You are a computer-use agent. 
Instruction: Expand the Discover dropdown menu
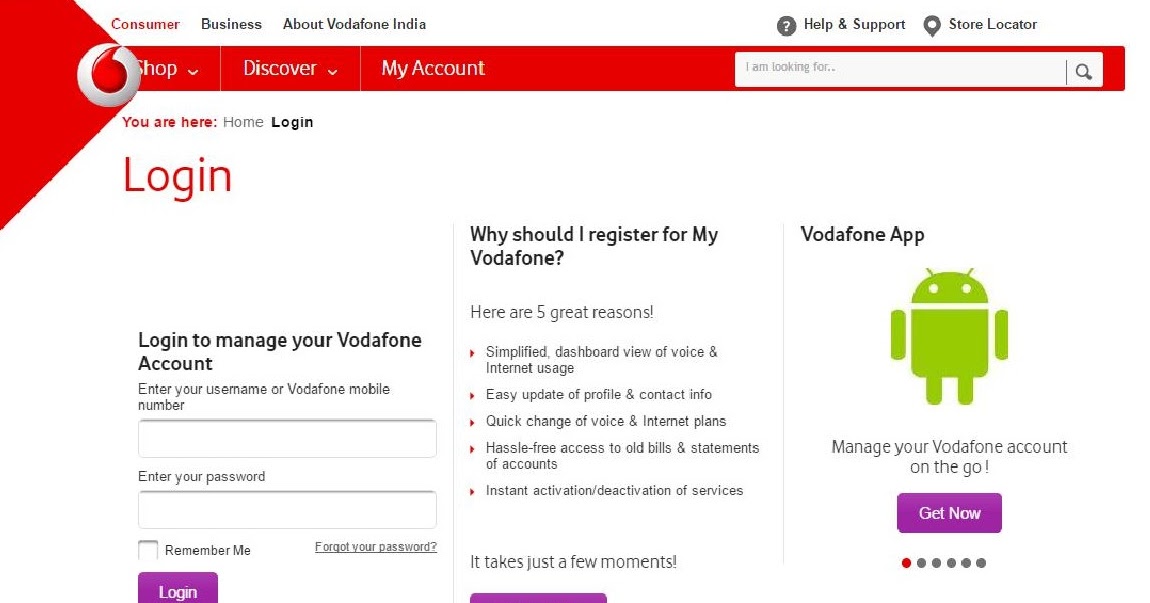tap(290, 68)
